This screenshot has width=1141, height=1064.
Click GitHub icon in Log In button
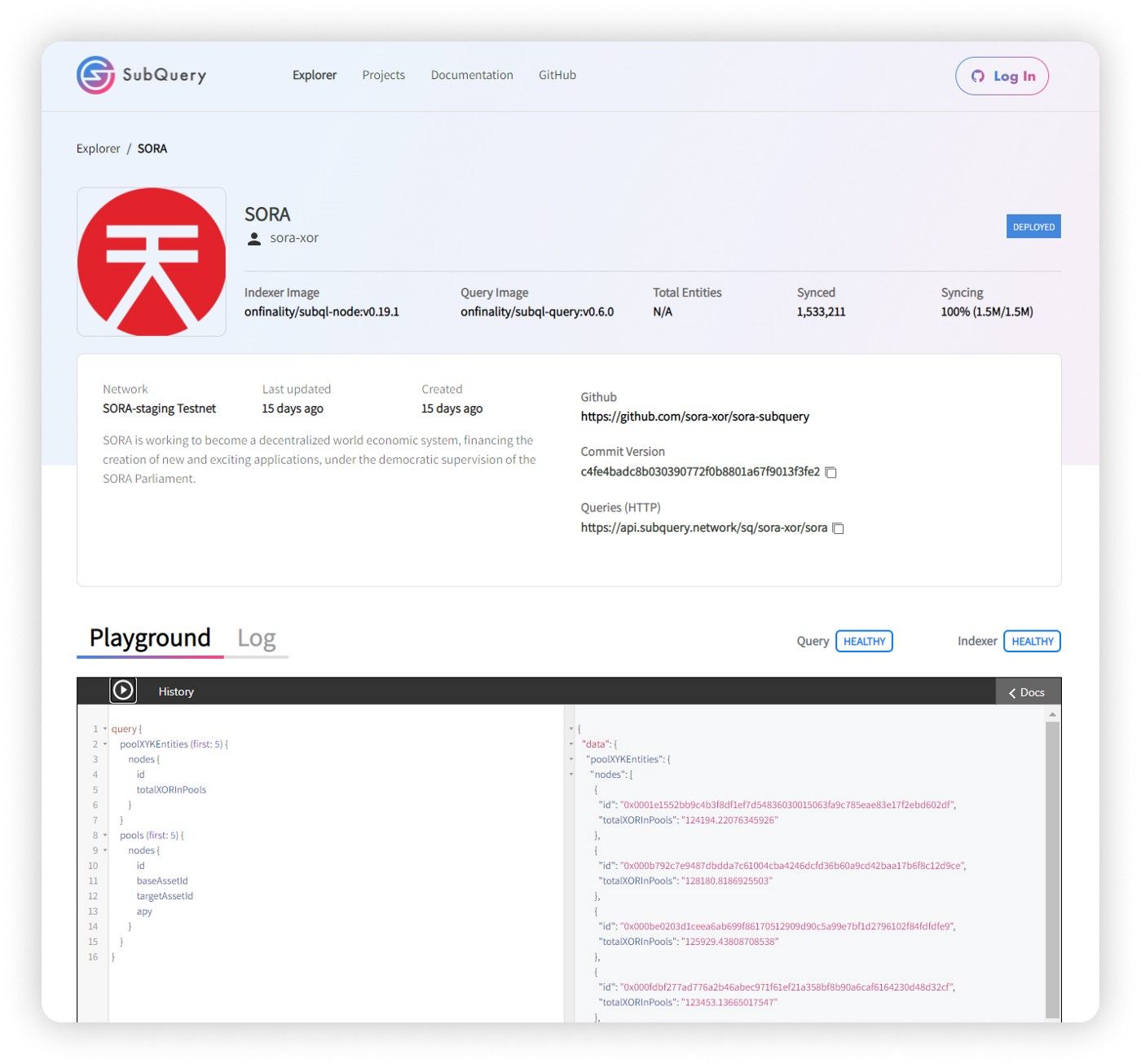(978, 76)
